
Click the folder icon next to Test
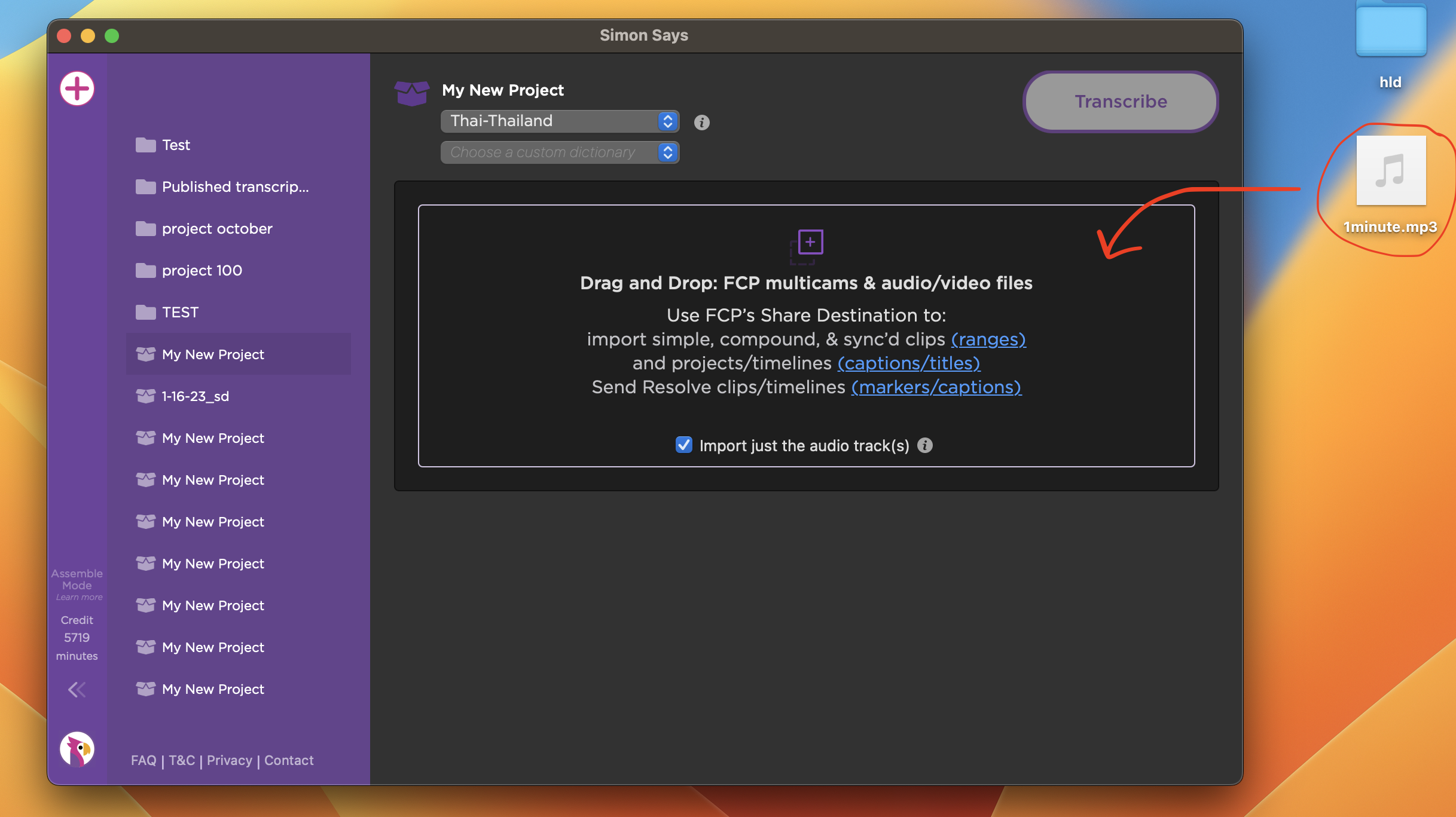(145, 145)
